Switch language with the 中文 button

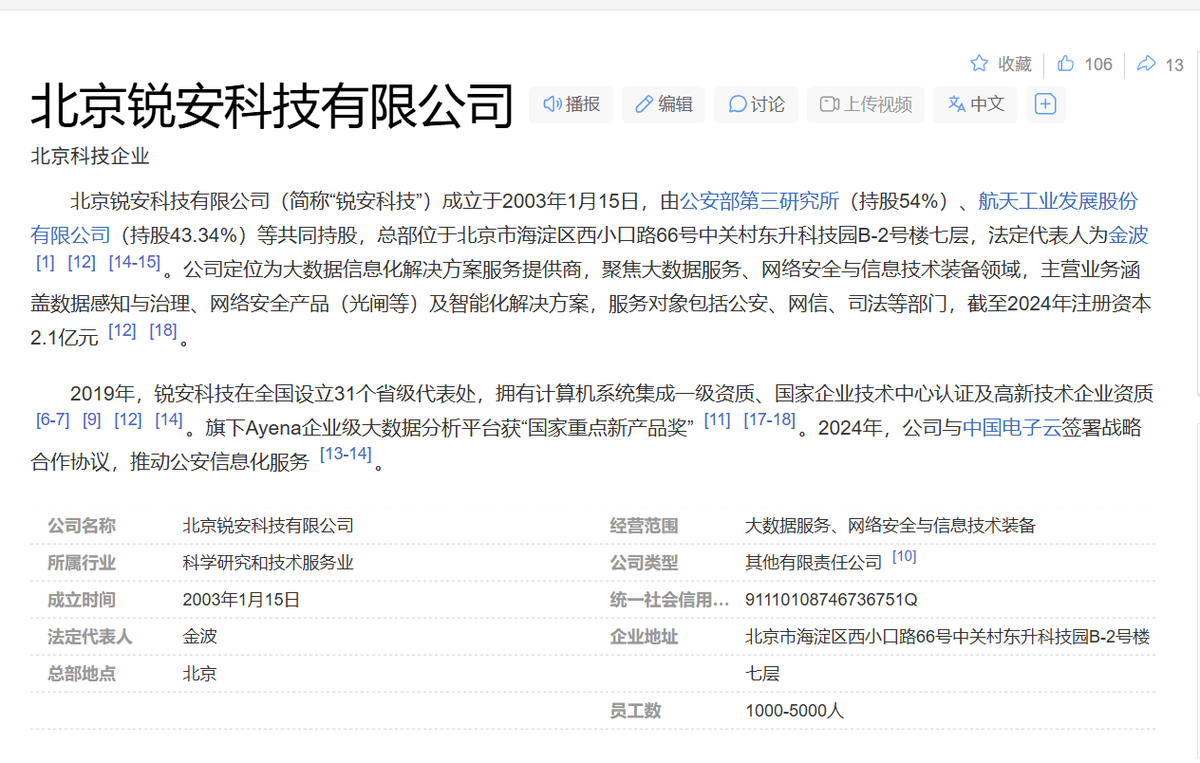point(976,104)
